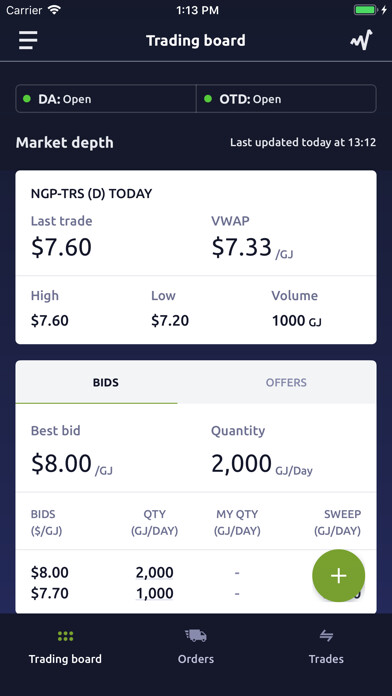Select the DA: Open market status

coord(106,99)
